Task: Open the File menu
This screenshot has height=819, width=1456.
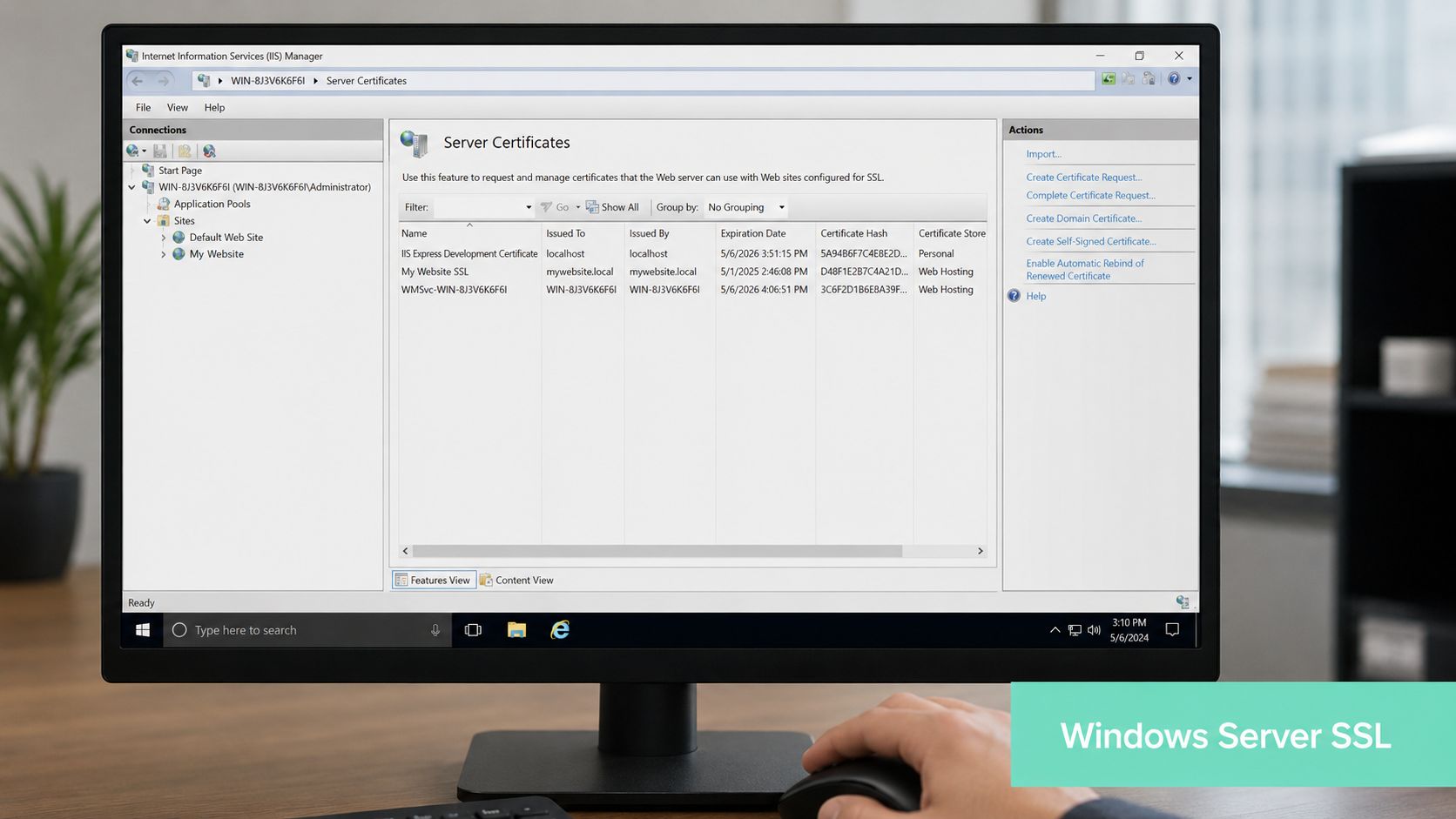Action: coord(143,108)
